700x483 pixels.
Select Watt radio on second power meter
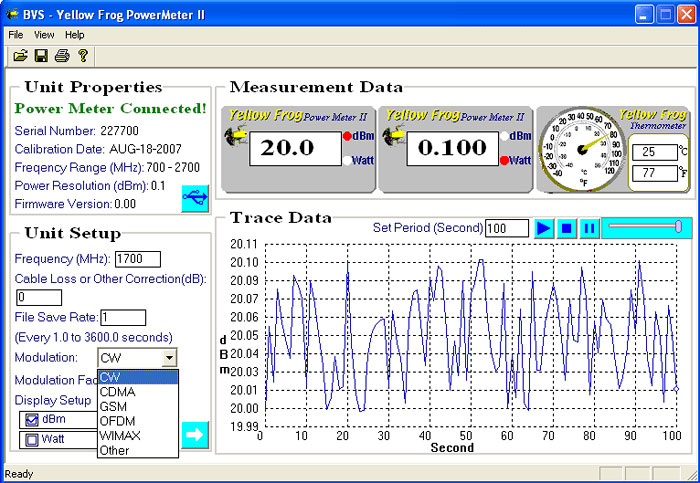(x=504, y=161)
